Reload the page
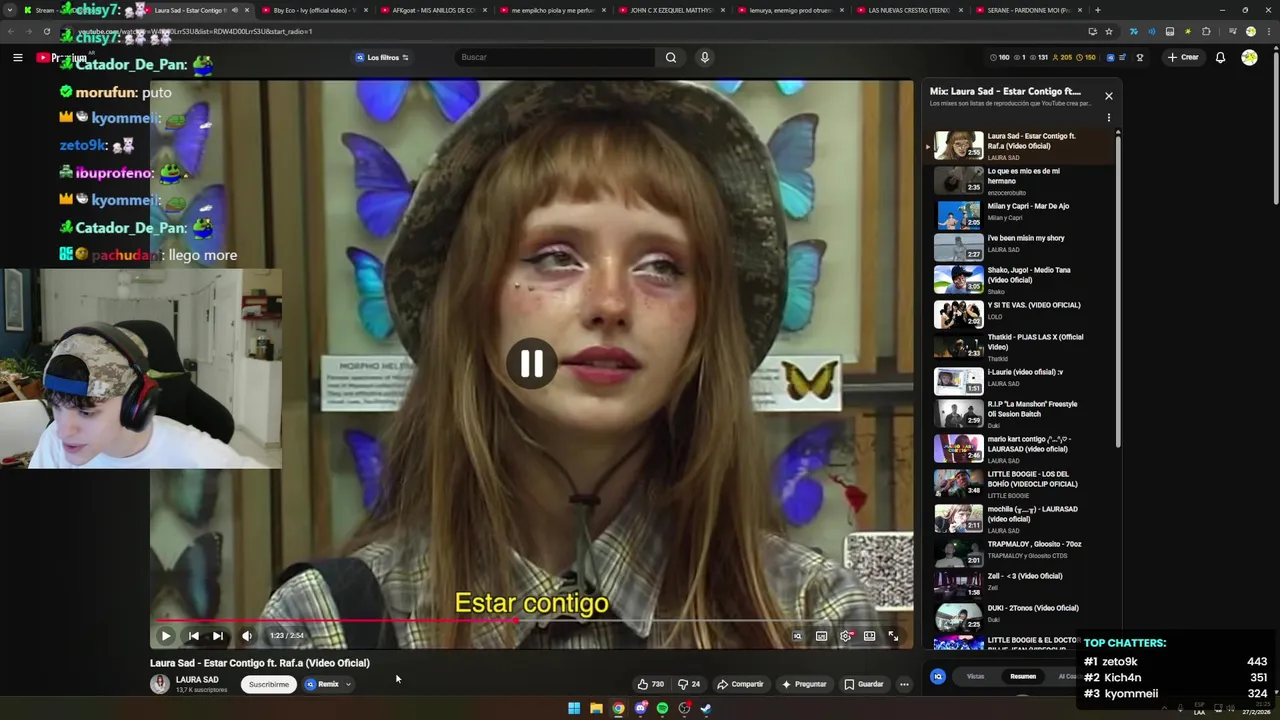This screenshot has height=720, width=1280. point(47,31)
